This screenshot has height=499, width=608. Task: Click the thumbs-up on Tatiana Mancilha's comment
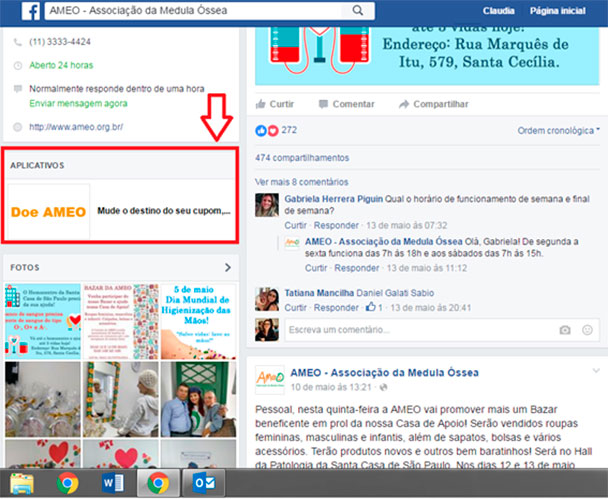[x=370, y=307]
